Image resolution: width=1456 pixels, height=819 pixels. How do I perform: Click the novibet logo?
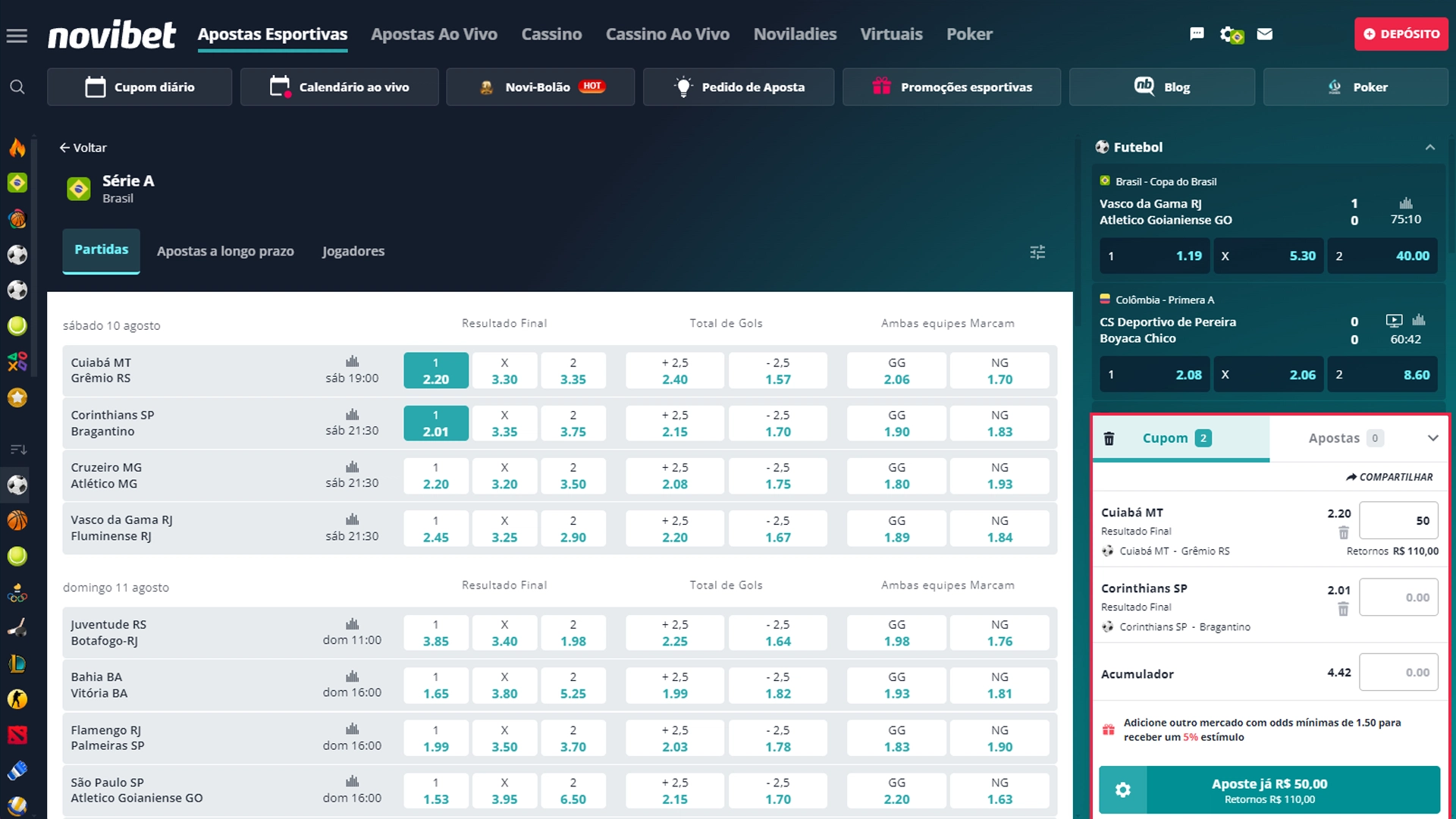112,34
